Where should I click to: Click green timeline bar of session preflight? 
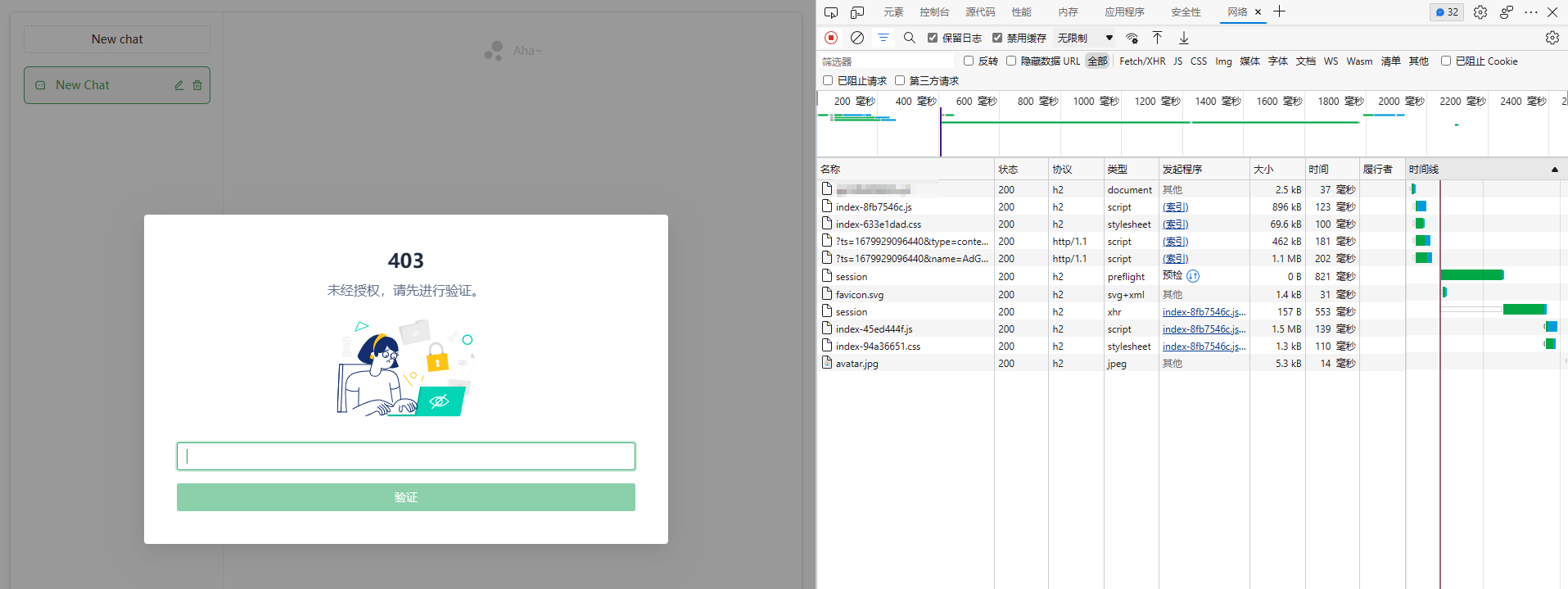click(x=1472, y=275)
